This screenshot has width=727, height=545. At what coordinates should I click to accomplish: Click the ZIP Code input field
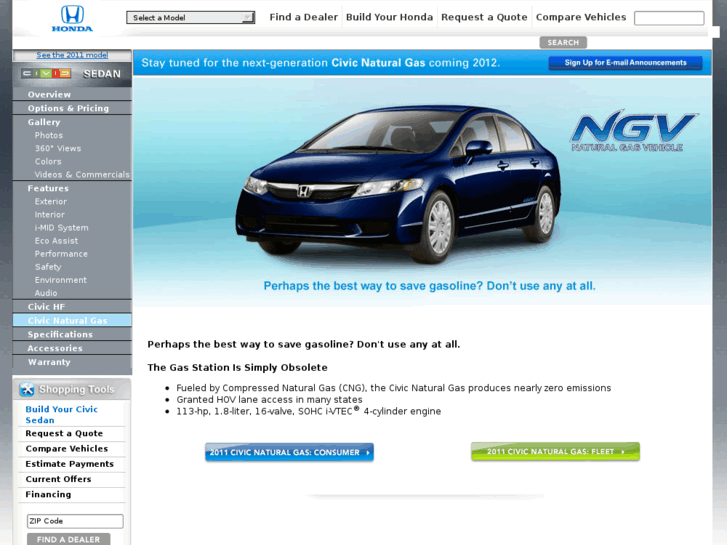[75, 521]
